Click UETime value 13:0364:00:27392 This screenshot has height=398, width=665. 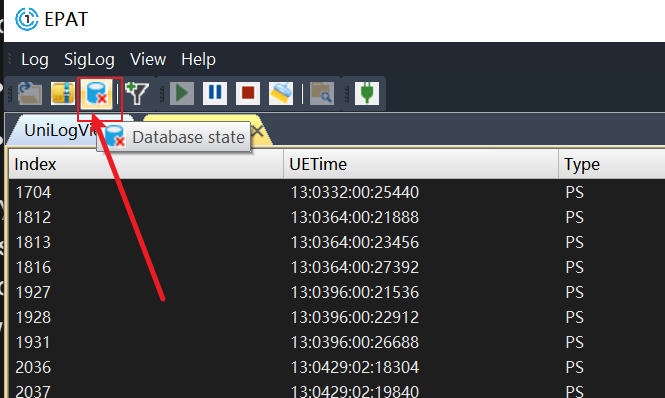355,267
